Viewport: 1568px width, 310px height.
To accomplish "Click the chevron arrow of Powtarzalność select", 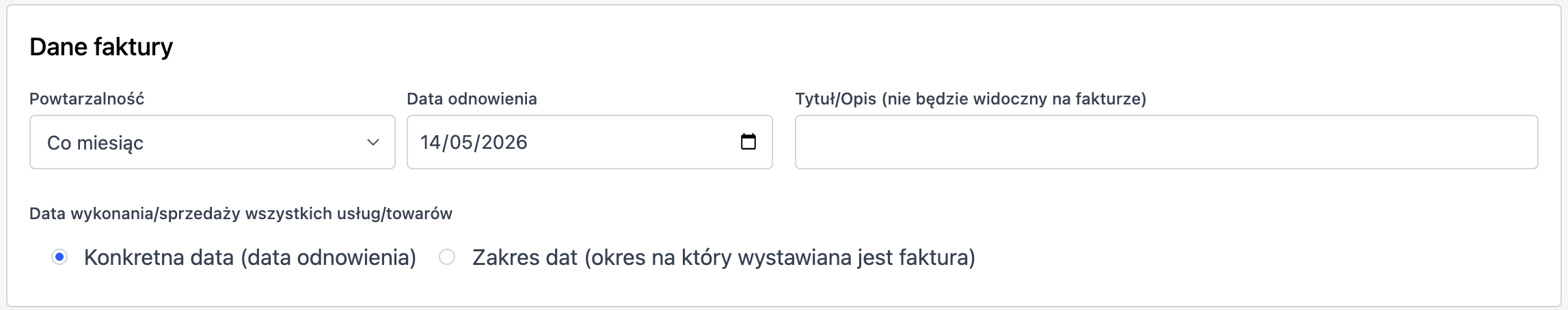I will (373, 143).
